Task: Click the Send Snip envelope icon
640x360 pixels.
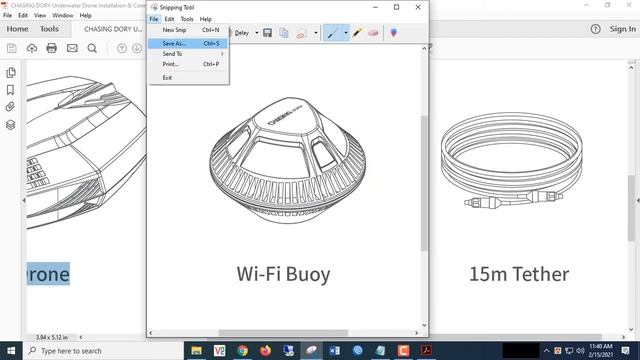Action: [x=302, y=33]
